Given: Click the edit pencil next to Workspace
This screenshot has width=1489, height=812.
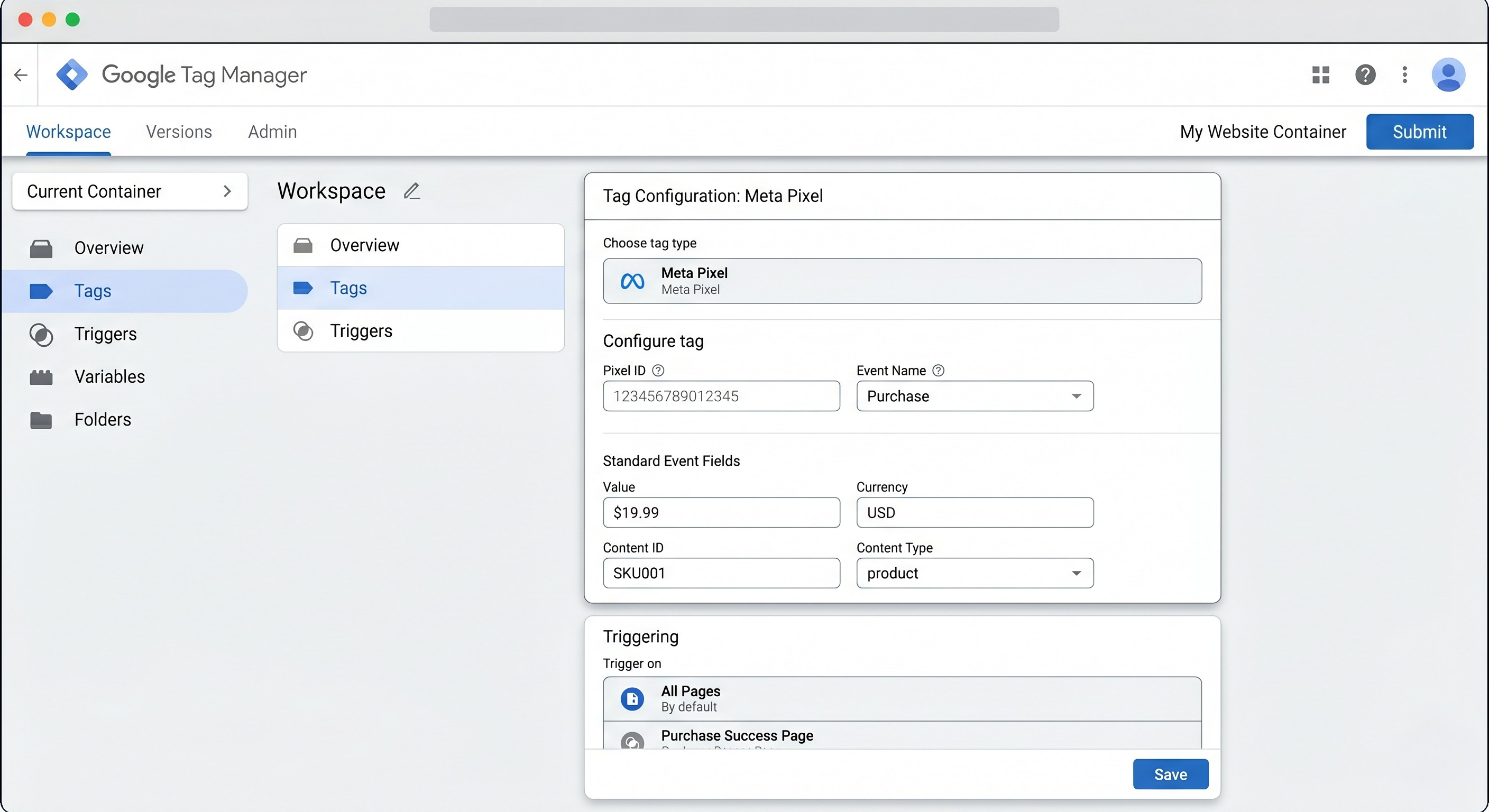Looking at the screenshot, I should [x=411, y=191].
